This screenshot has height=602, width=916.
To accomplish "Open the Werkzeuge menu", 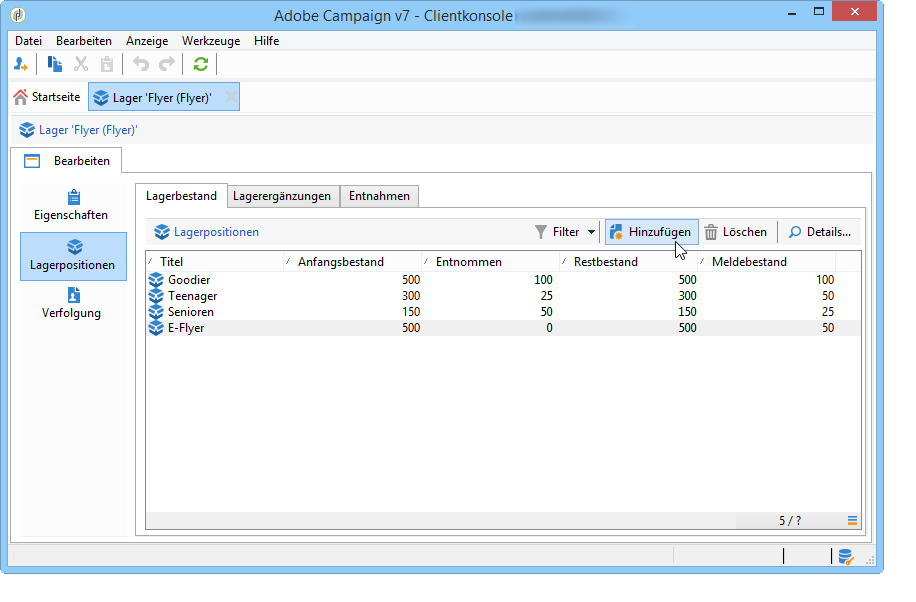I will (211, 41).
